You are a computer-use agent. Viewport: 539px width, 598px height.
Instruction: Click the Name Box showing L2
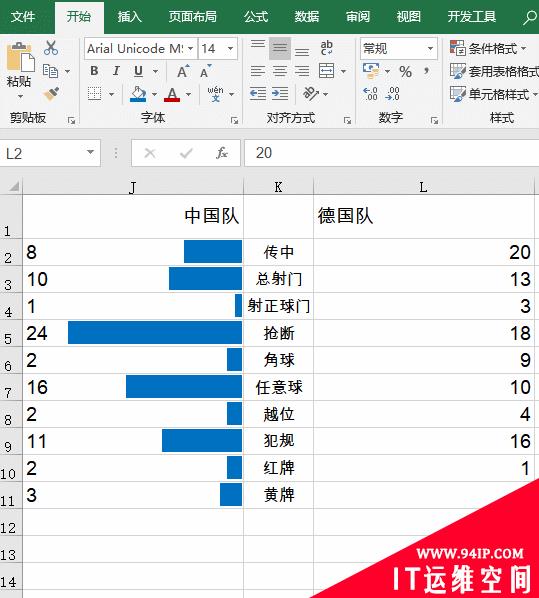pyautogui.click(x=50, y=153)
